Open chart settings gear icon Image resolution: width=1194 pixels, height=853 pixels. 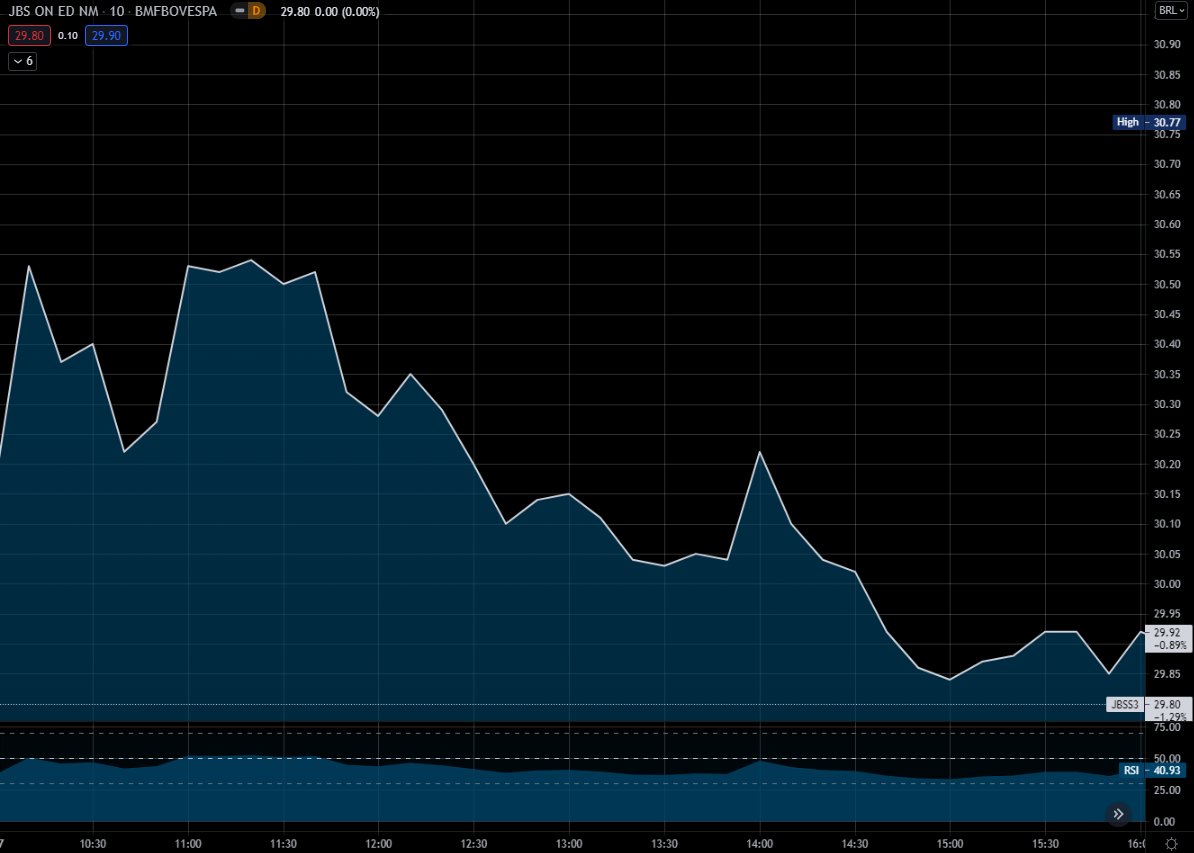point(1171,844)
